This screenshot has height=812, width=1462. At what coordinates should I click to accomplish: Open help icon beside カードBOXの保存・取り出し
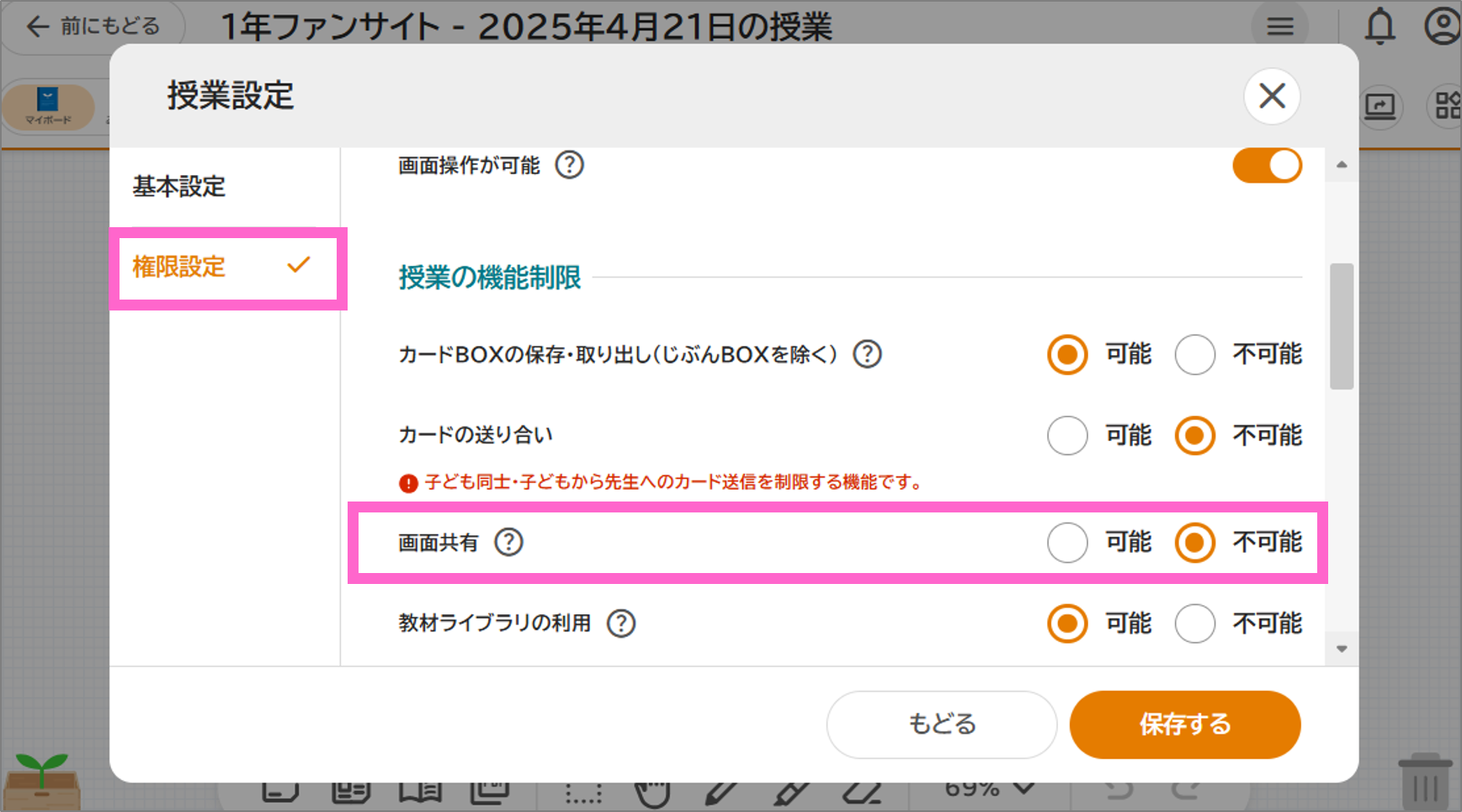[867, 354]
